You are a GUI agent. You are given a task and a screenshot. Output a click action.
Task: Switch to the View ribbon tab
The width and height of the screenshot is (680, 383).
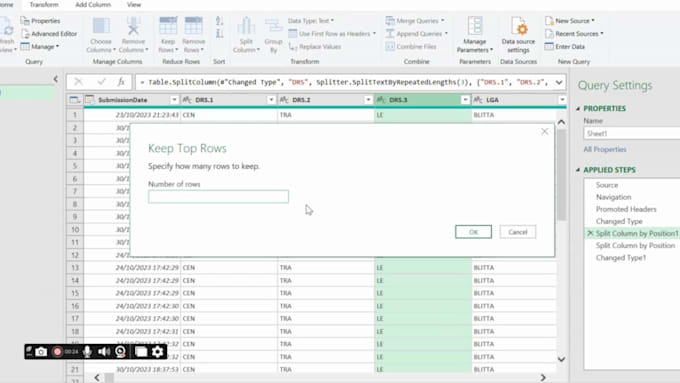pos(134,4)
